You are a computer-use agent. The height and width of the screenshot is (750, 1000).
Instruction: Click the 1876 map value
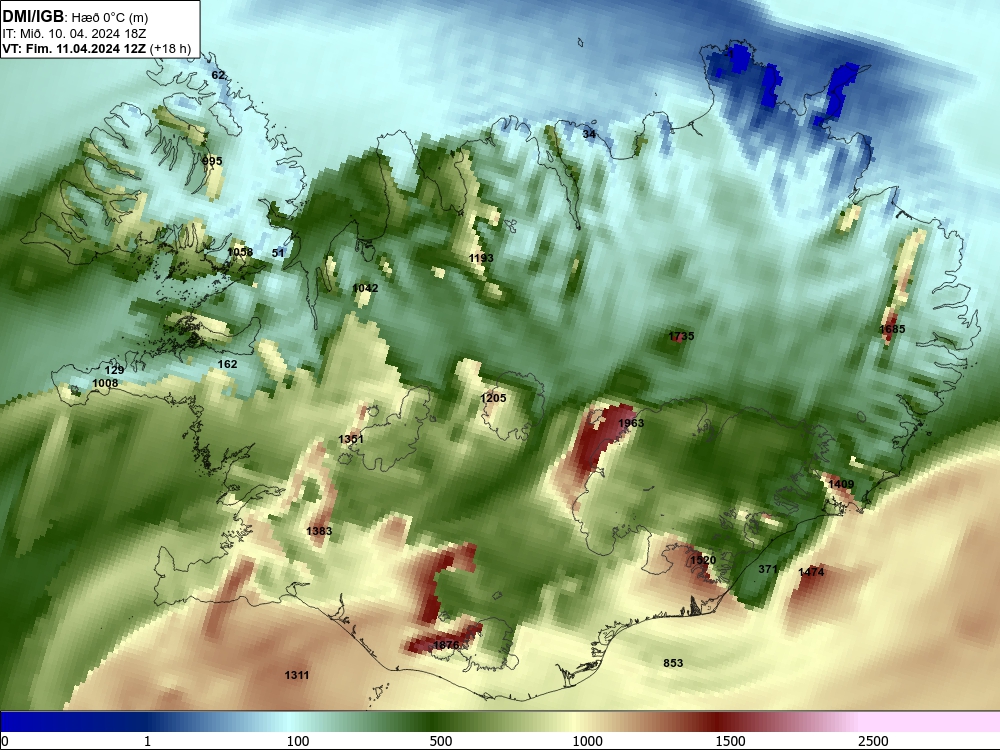[446, 645]
